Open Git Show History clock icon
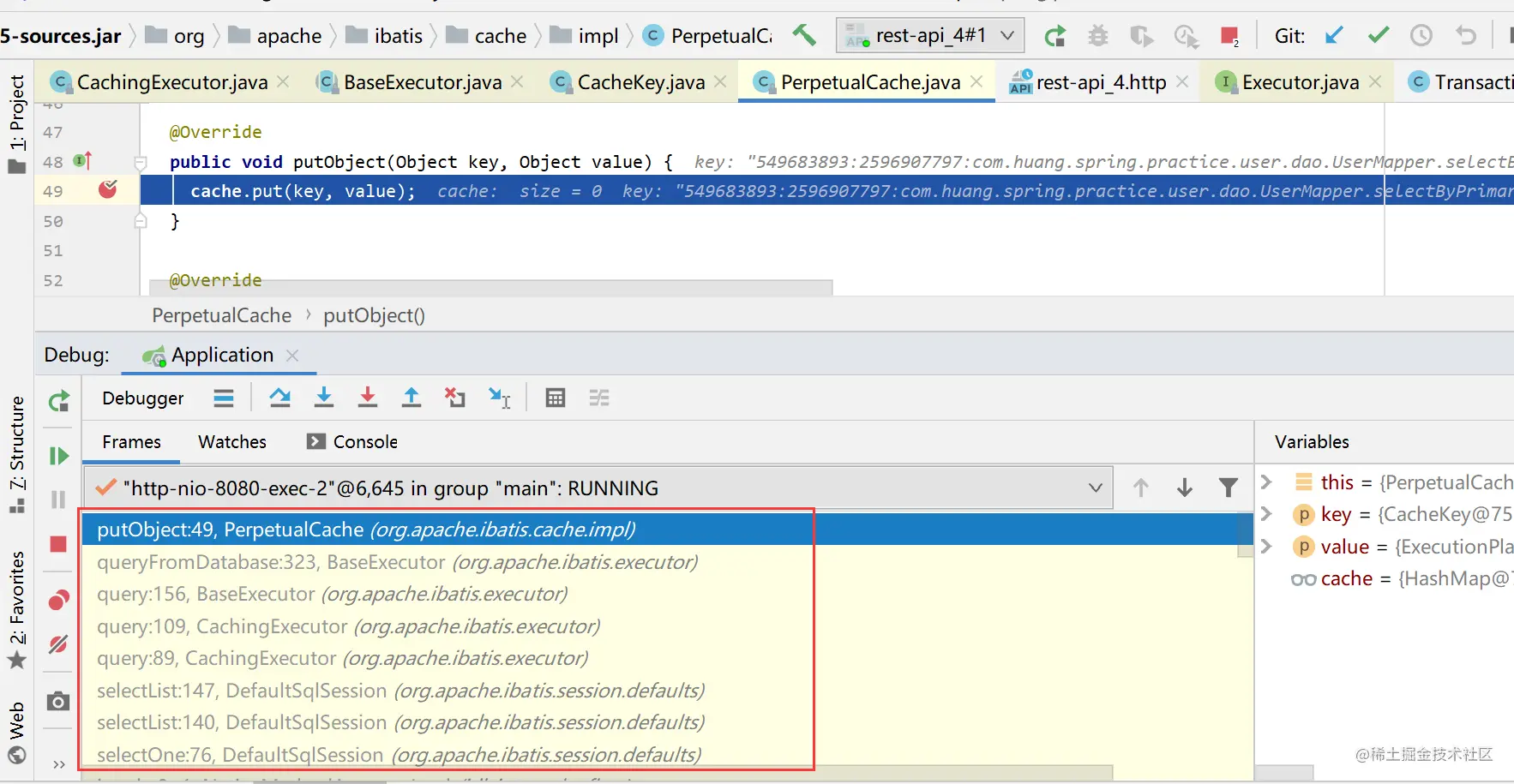 (x=1421, y=35)
